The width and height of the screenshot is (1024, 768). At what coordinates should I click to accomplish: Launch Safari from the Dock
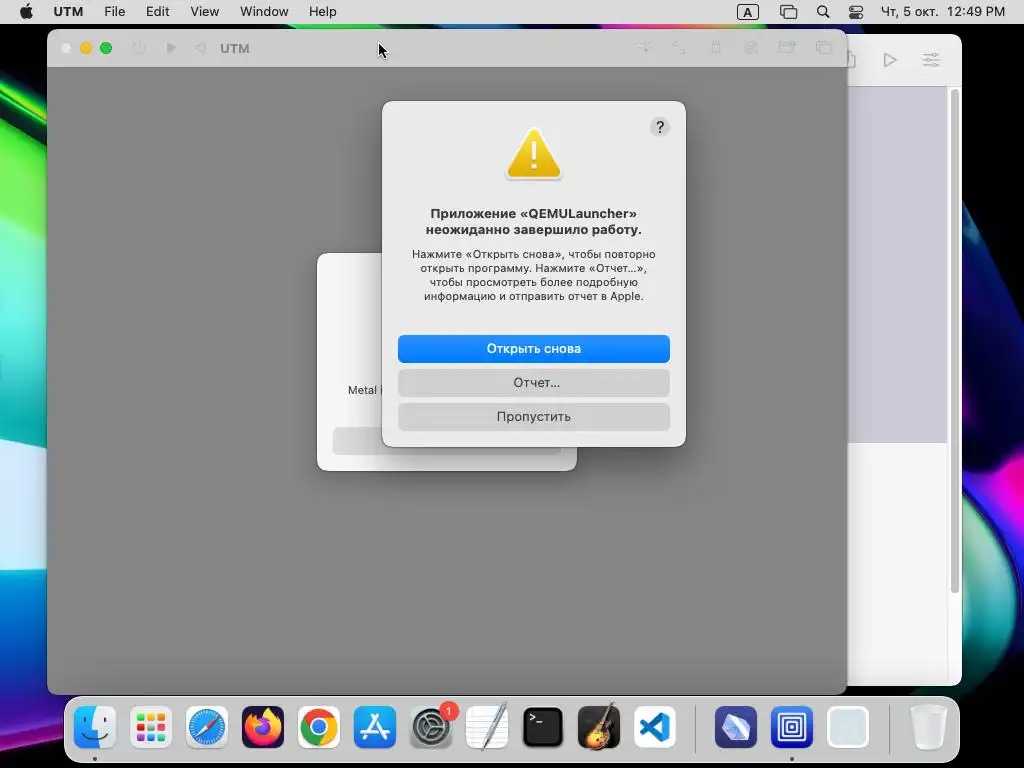coord(207,727)
